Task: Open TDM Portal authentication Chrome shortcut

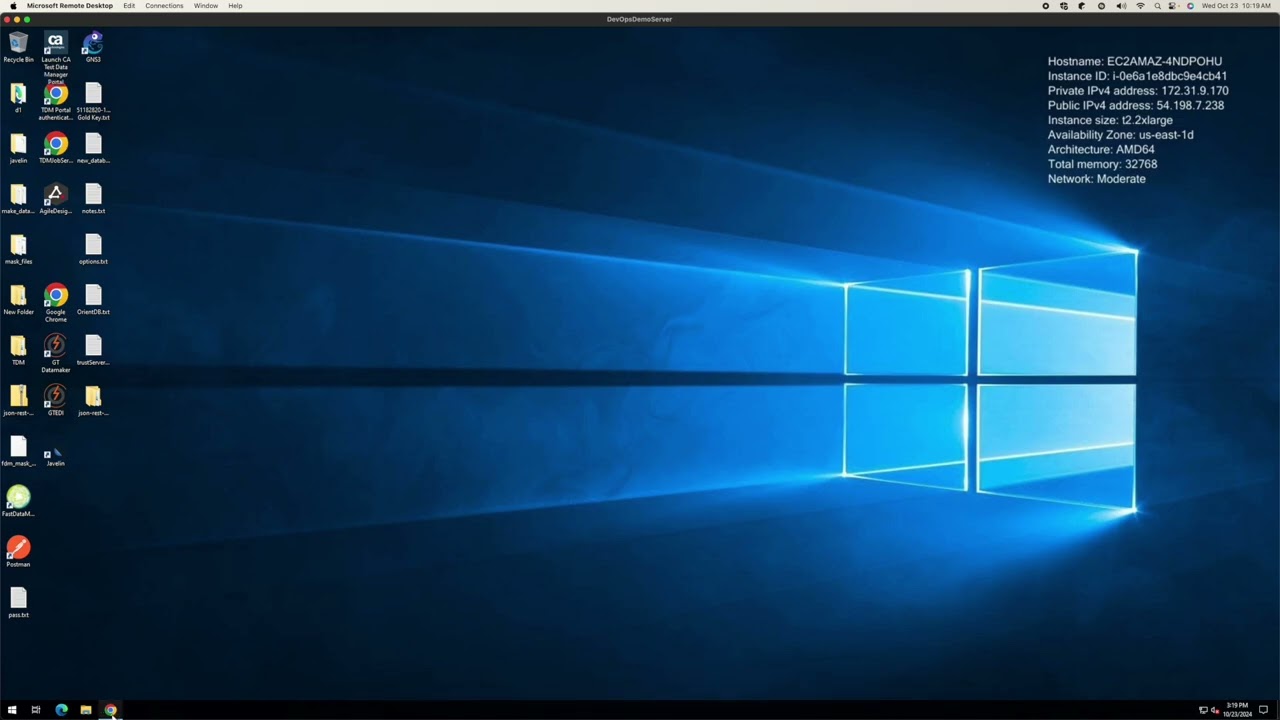Action: pyautogui.click(x=56, y=102)
